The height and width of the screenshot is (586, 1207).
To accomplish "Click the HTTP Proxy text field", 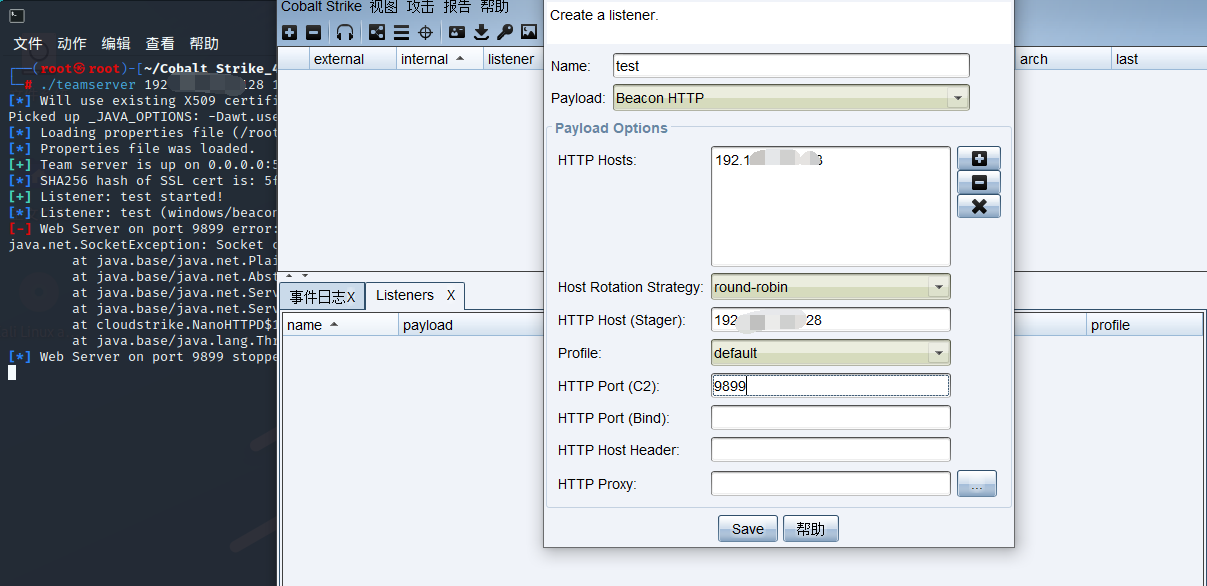I will (x=830, y=484).
